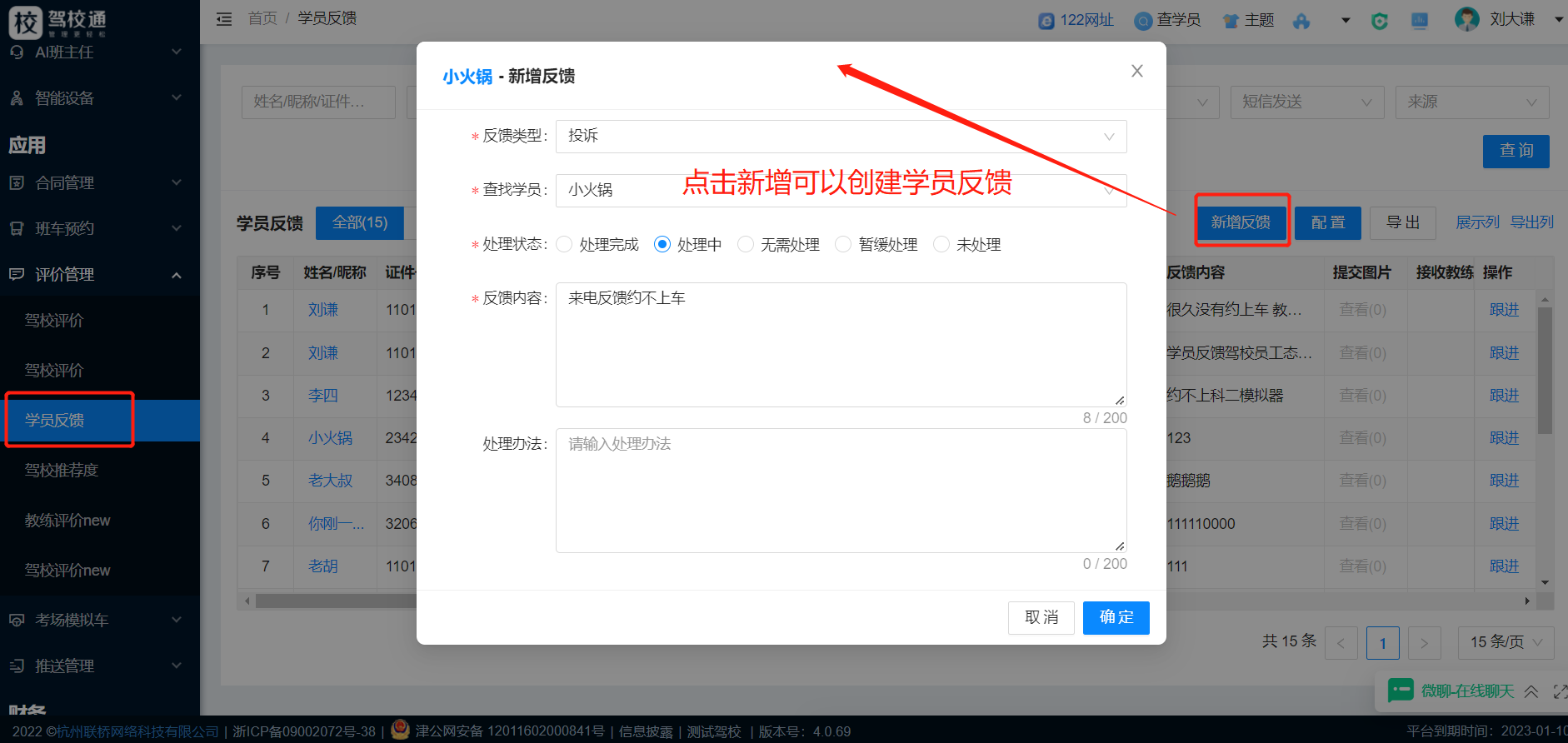Expand the AI班主任 sidebar menu
This screenshot has height=743, width=1568.
177,52
